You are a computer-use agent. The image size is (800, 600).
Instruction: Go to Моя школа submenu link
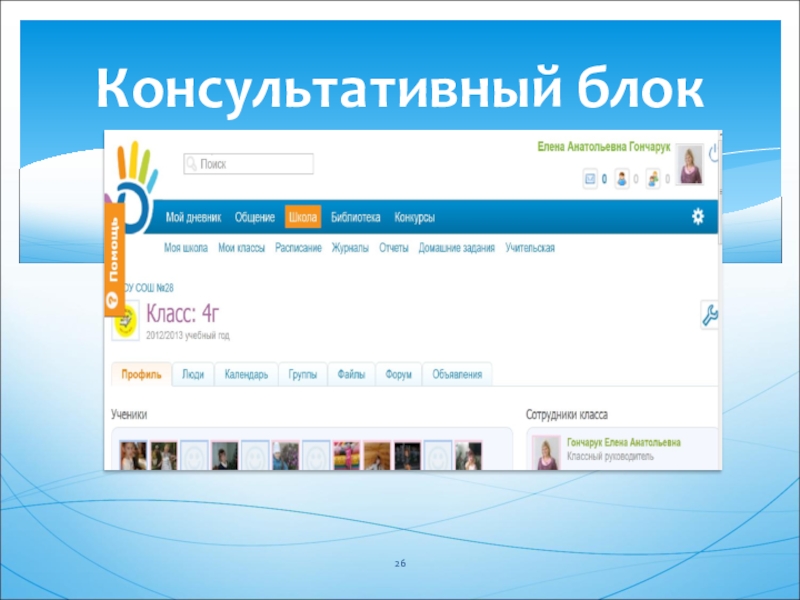point(186,248)
